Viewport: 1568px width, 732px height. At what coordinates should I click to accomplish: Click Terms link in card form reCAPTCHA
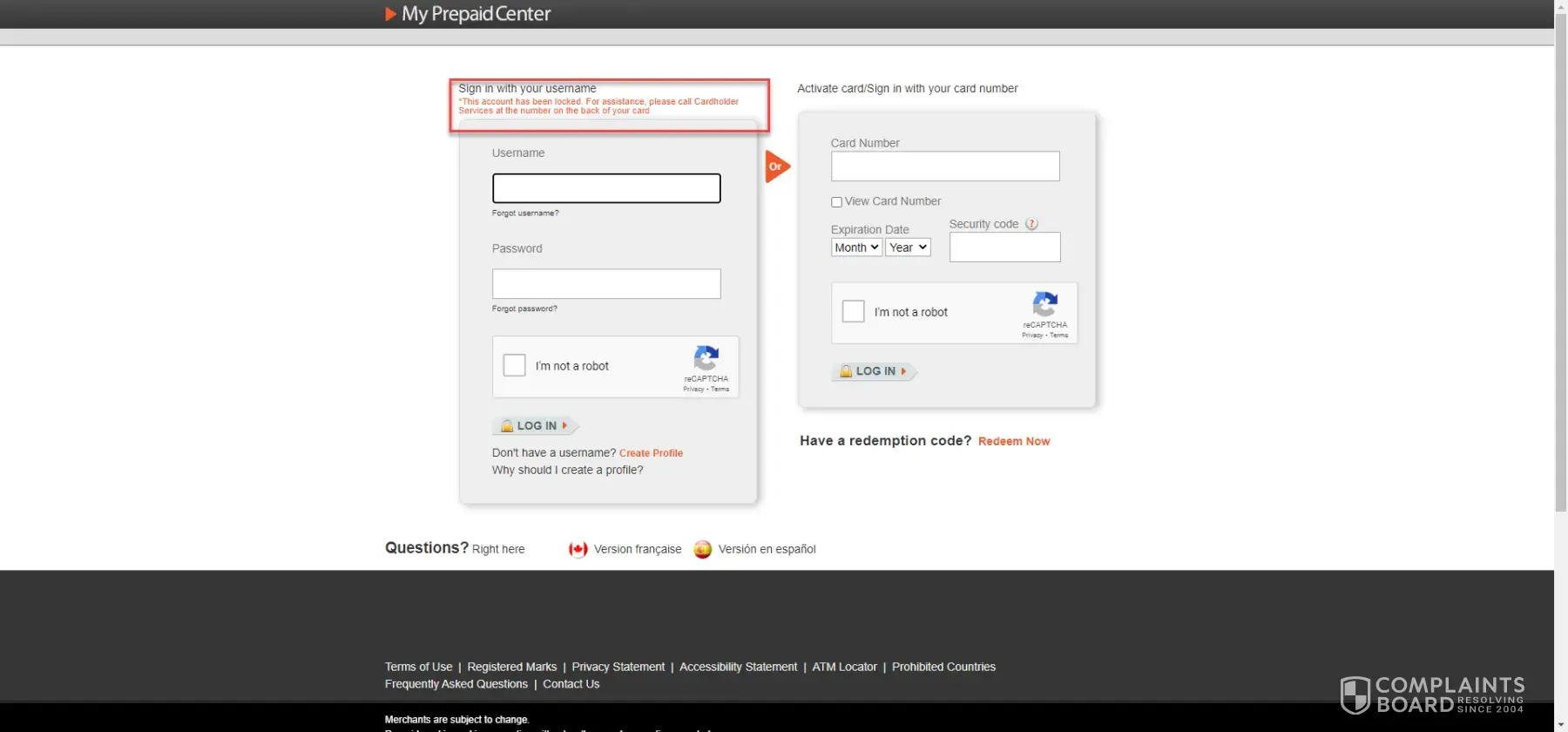point(1059,335)
